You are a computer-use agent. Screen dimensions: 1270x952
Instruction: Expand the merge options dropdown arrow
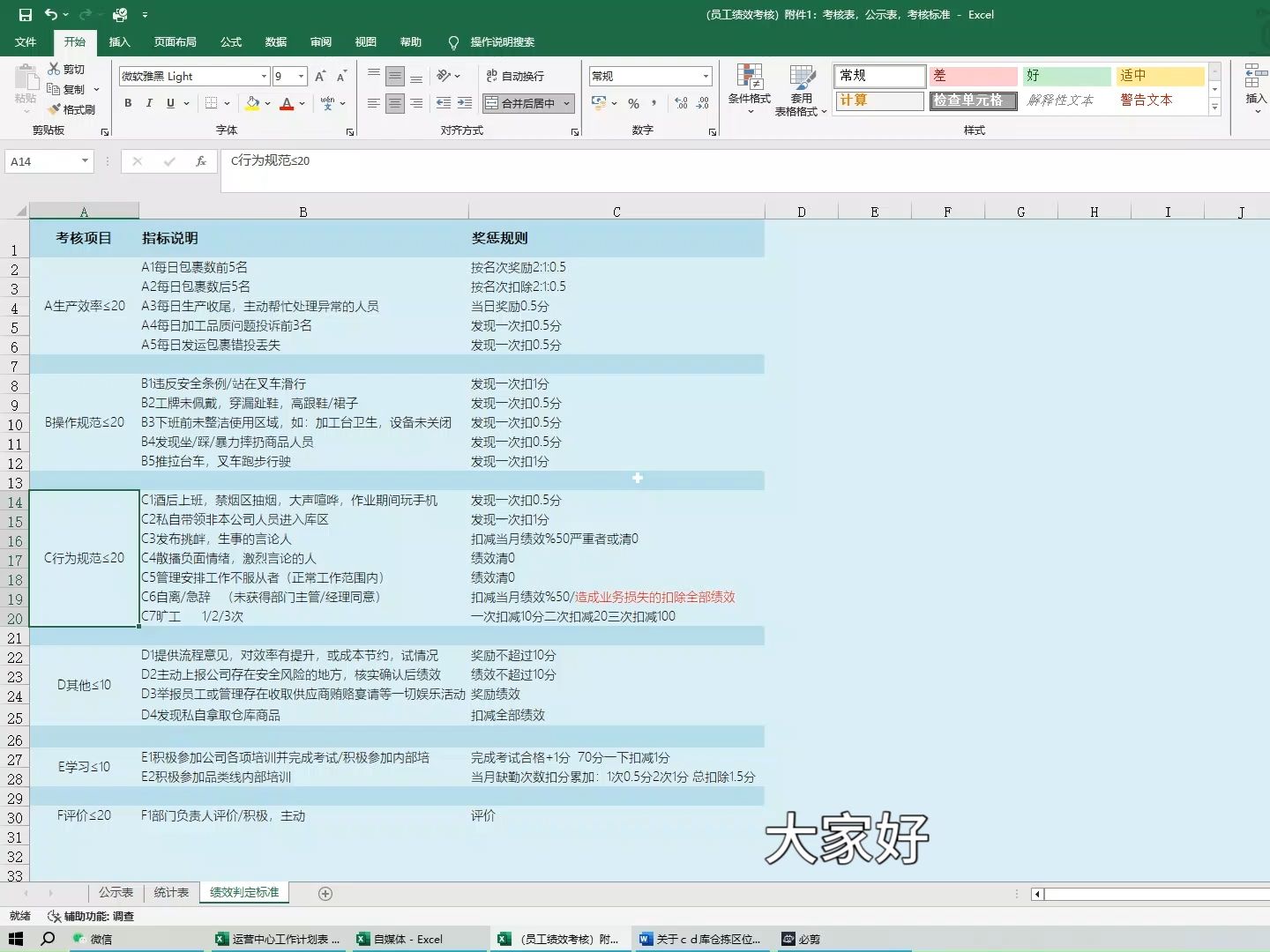[567, 103]
